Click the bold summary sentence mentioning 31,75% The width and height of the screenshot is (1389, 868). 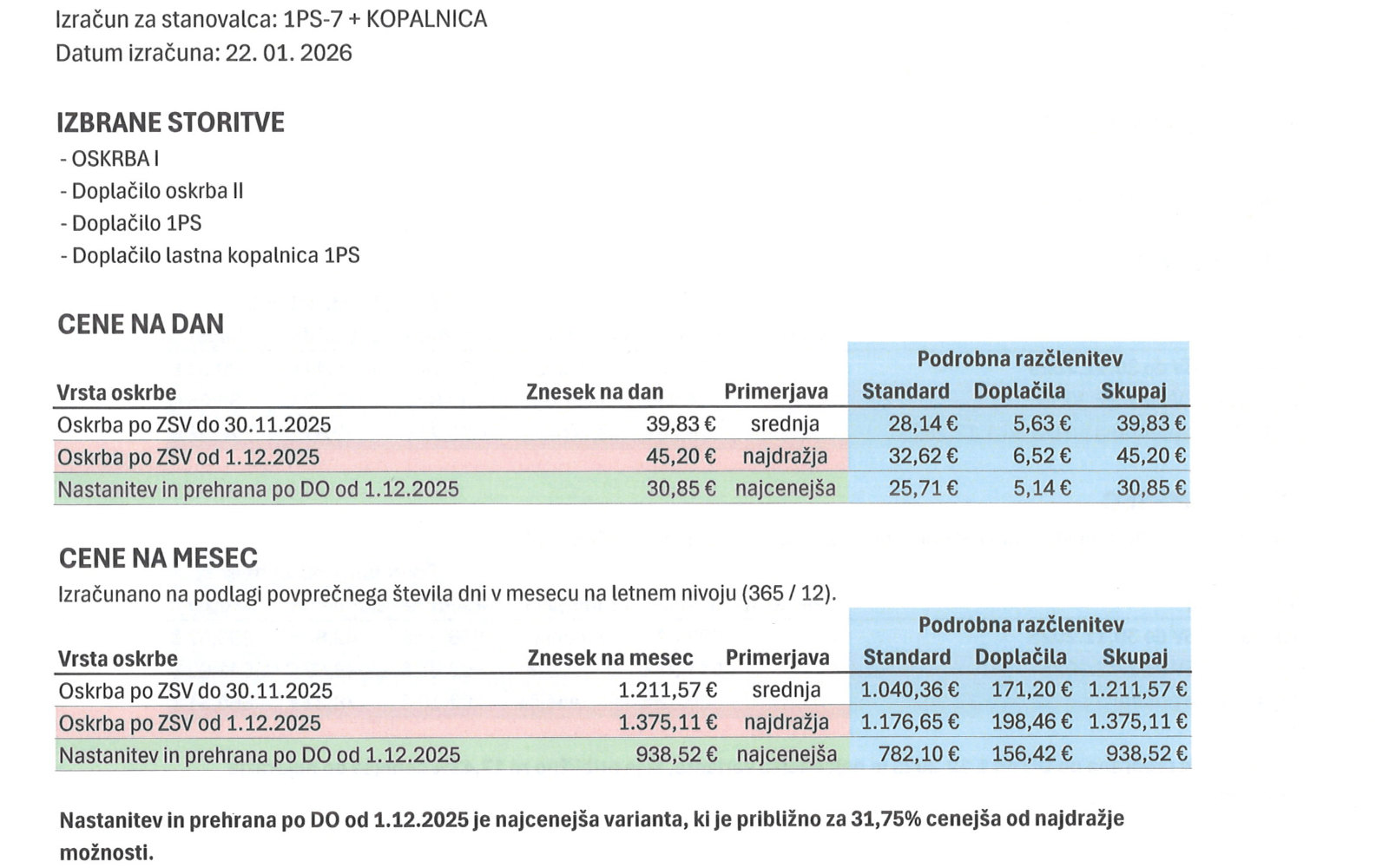[591, 819]
